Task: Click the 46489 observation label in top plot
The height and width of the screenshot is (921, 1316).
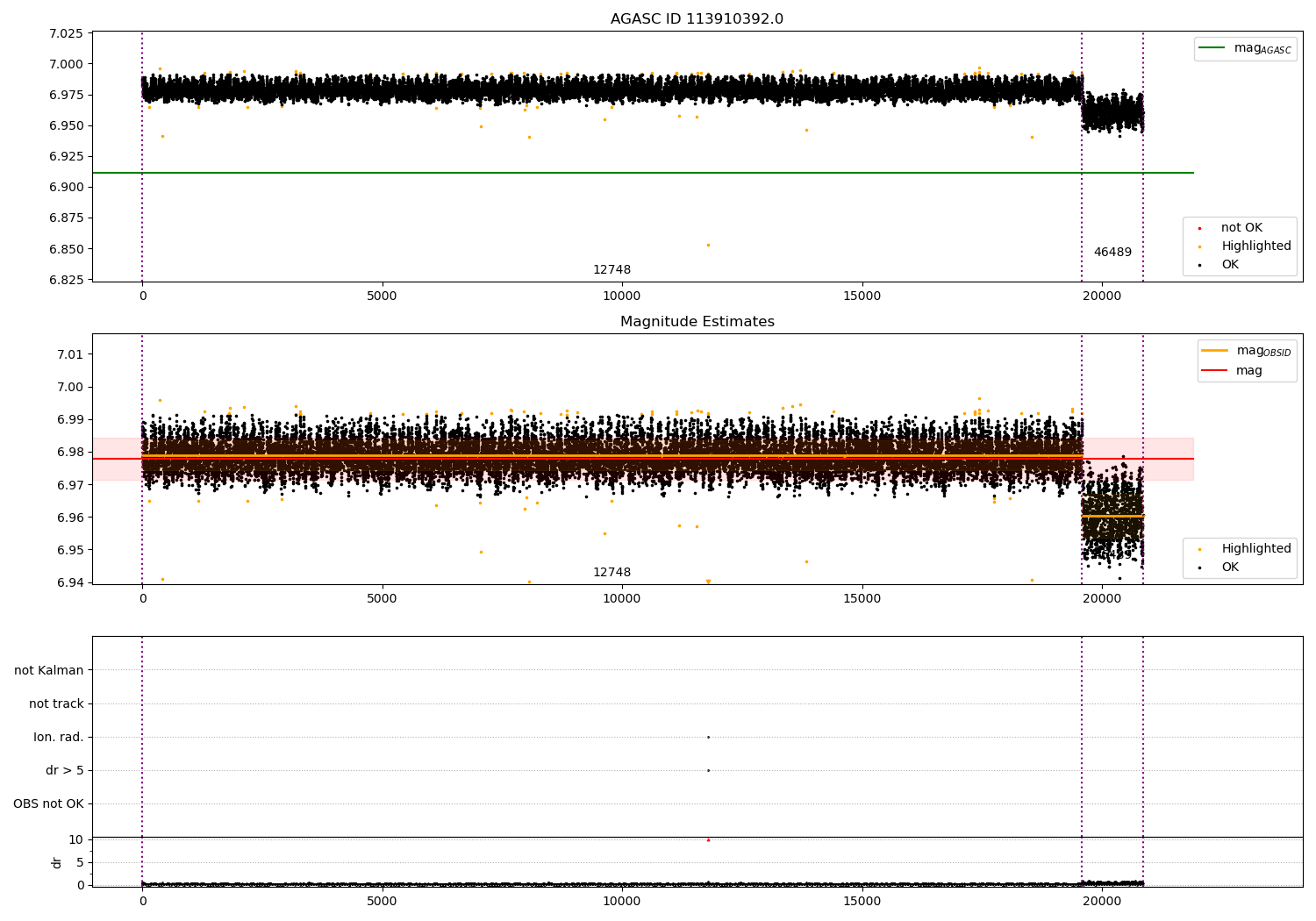Action: click(x=1112, y=253)
